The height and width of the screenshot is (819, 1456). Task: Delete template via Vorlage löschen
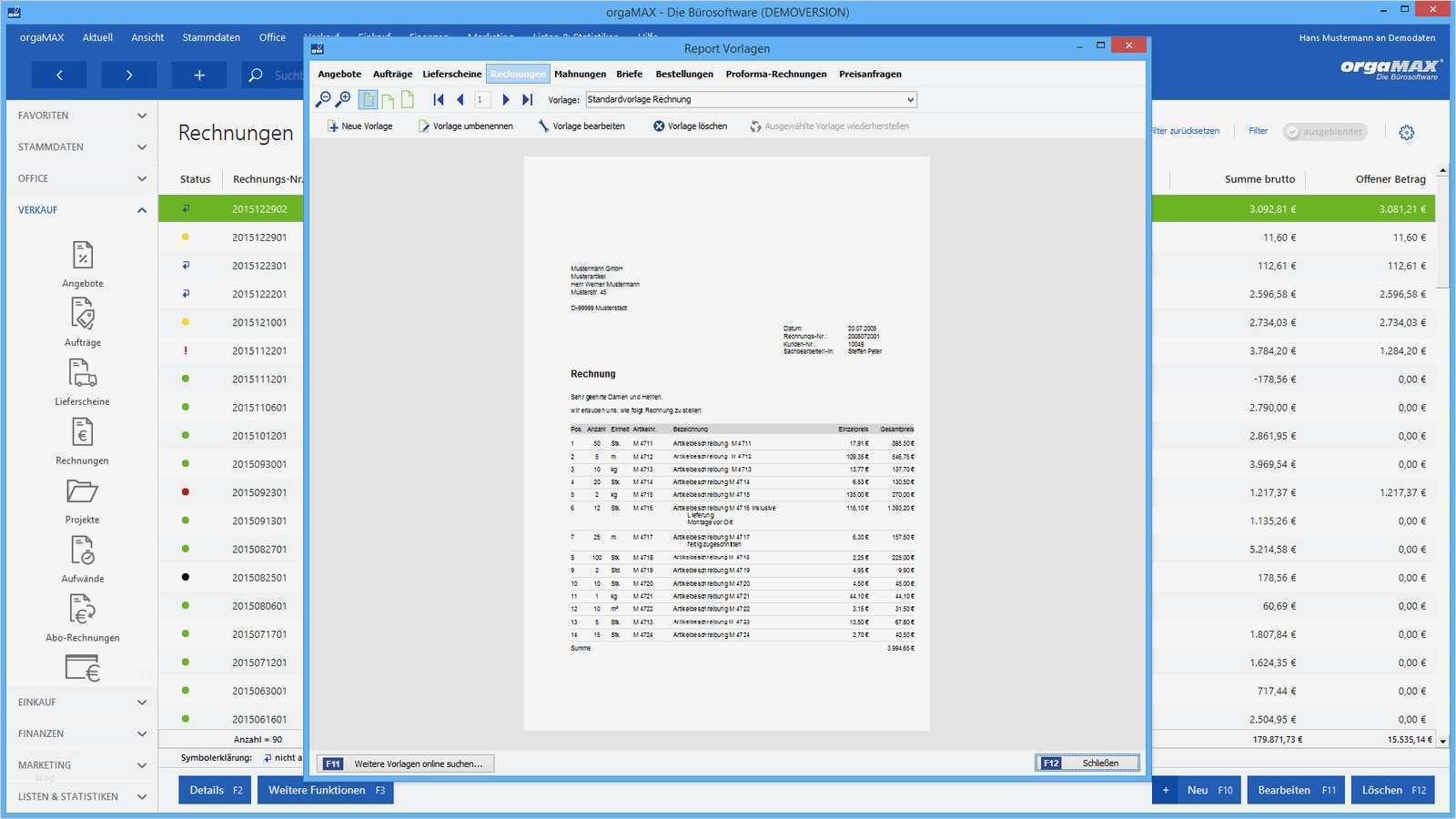[x=690, y=126]
